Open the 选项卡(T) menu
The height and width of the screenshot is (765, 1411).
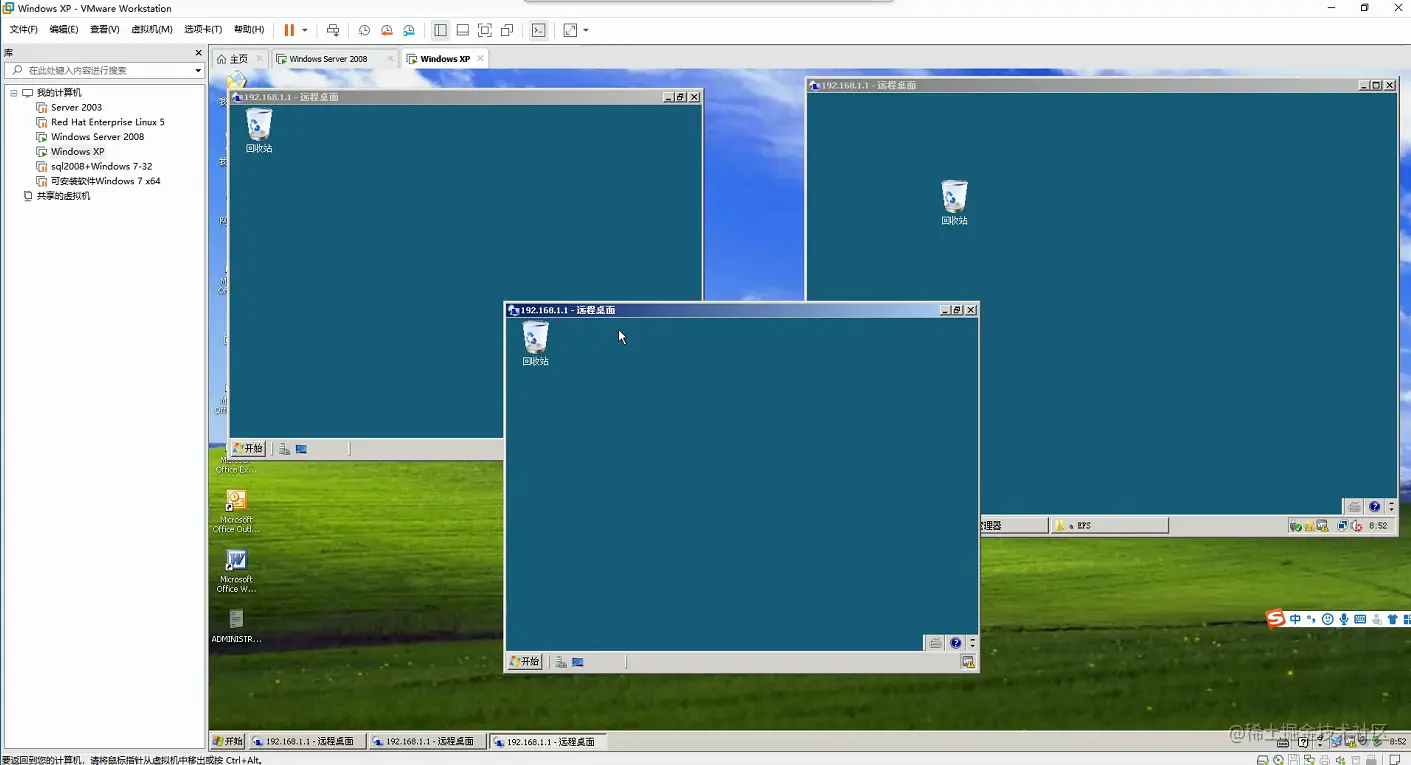click(x=203, y=30)
